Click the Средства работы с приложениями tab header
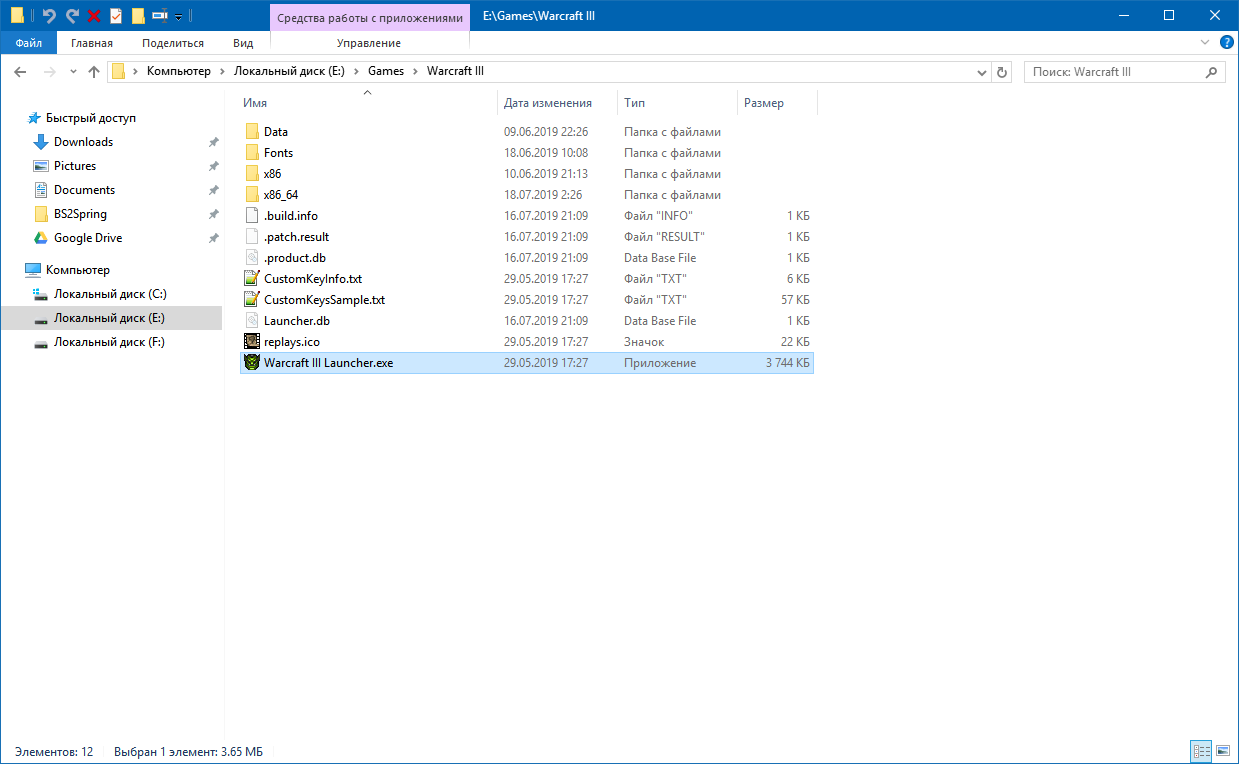1239x764 pixels. [369, 18]
